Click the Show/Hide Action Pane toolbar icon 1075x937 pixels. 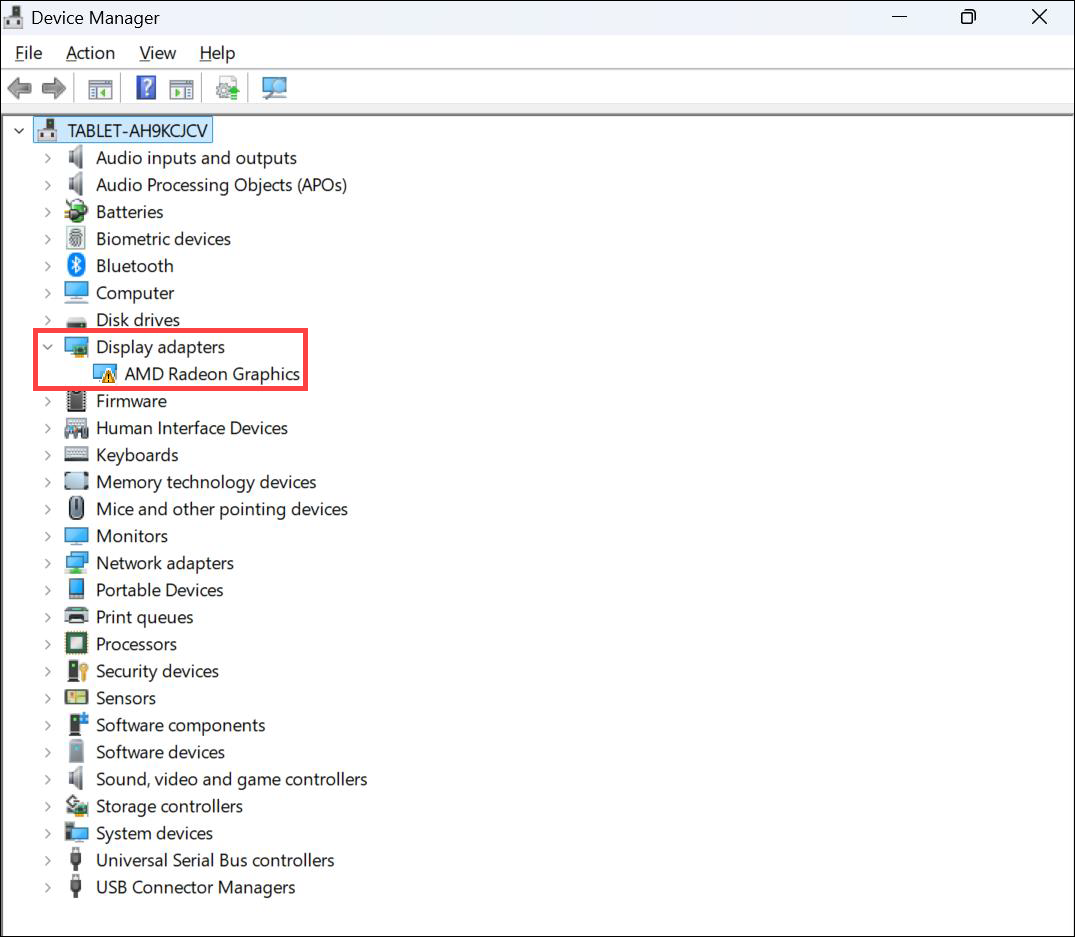182,88
